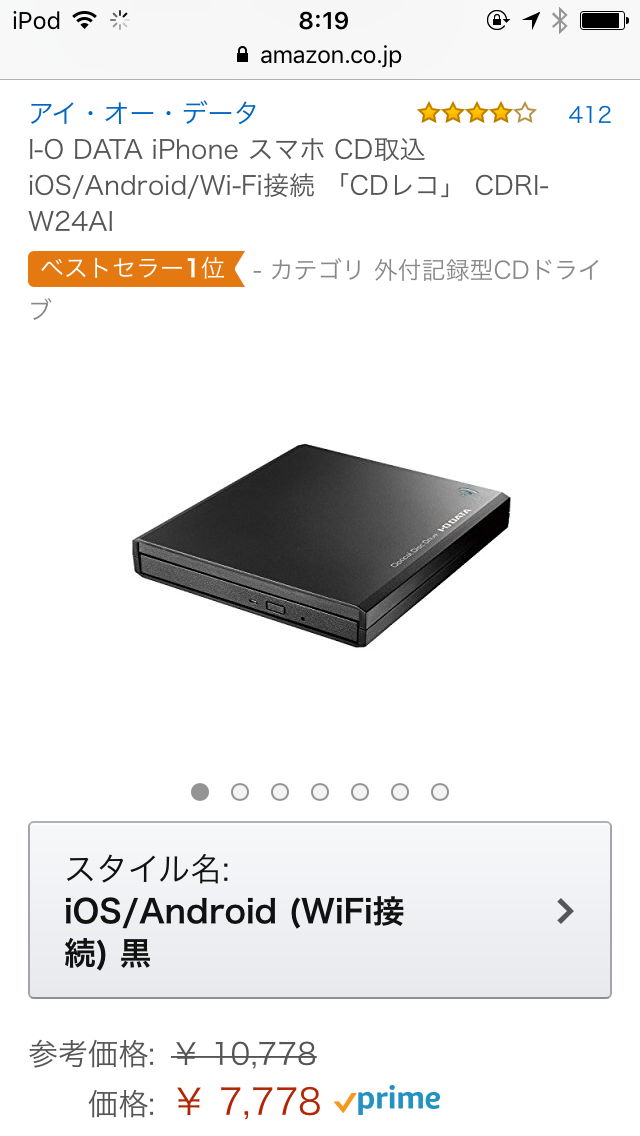Tap the Bluetooth icon in status bar
The height and width of the screenshot is (1136, 640).
click(x=560, y=20)
